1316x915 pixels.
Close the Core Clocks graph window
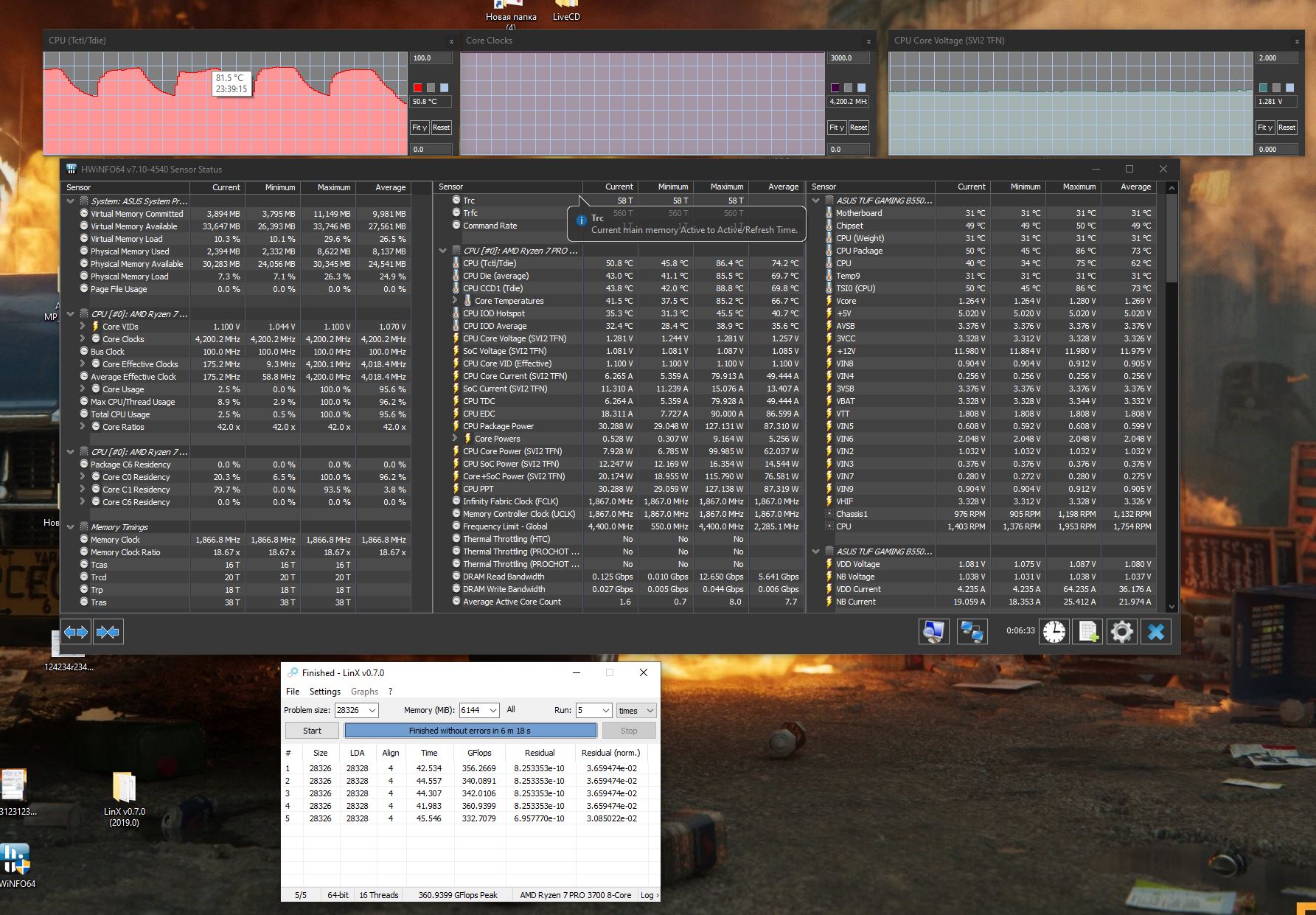(x=868, y=41)
